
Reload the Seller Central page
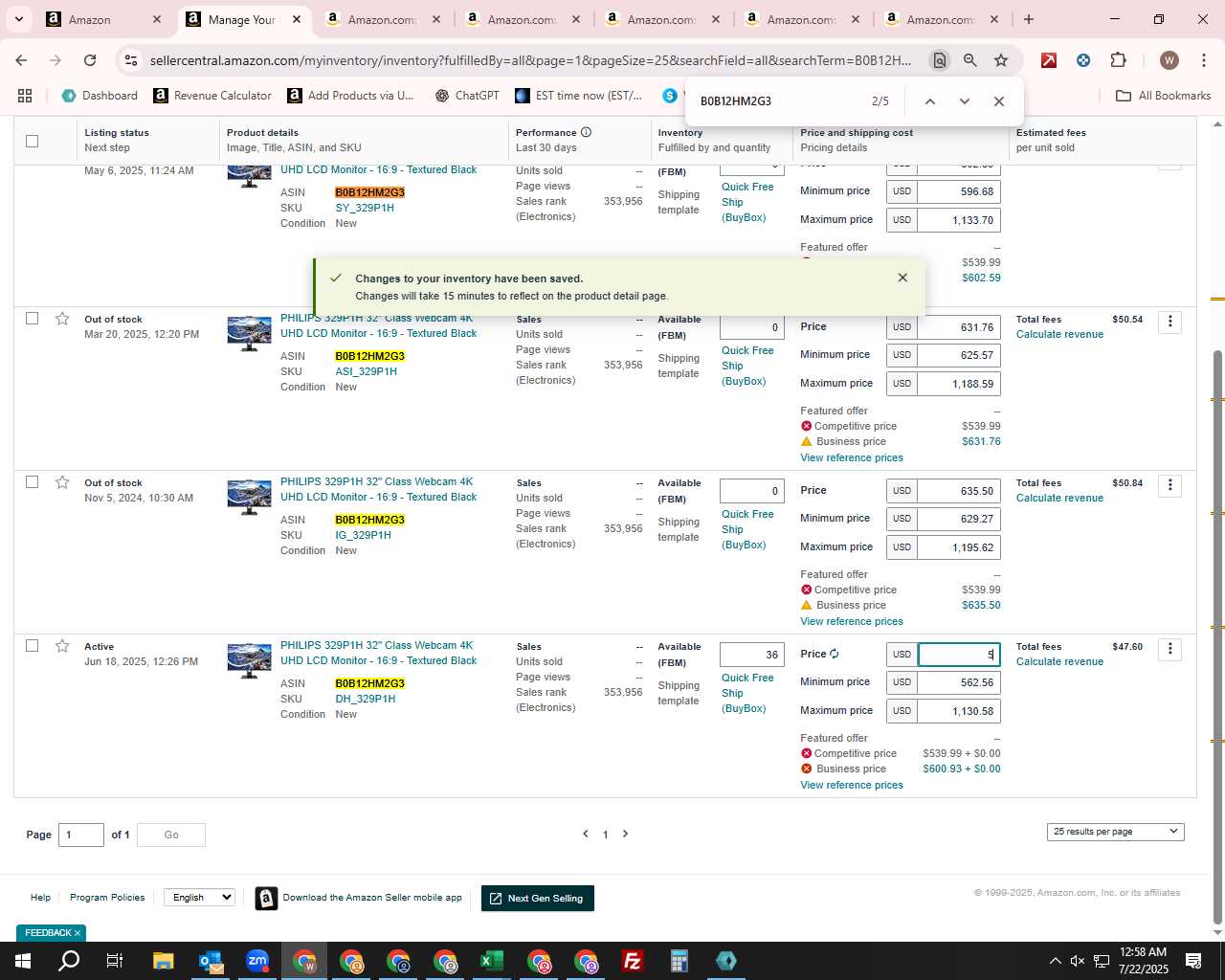point(90,60)
